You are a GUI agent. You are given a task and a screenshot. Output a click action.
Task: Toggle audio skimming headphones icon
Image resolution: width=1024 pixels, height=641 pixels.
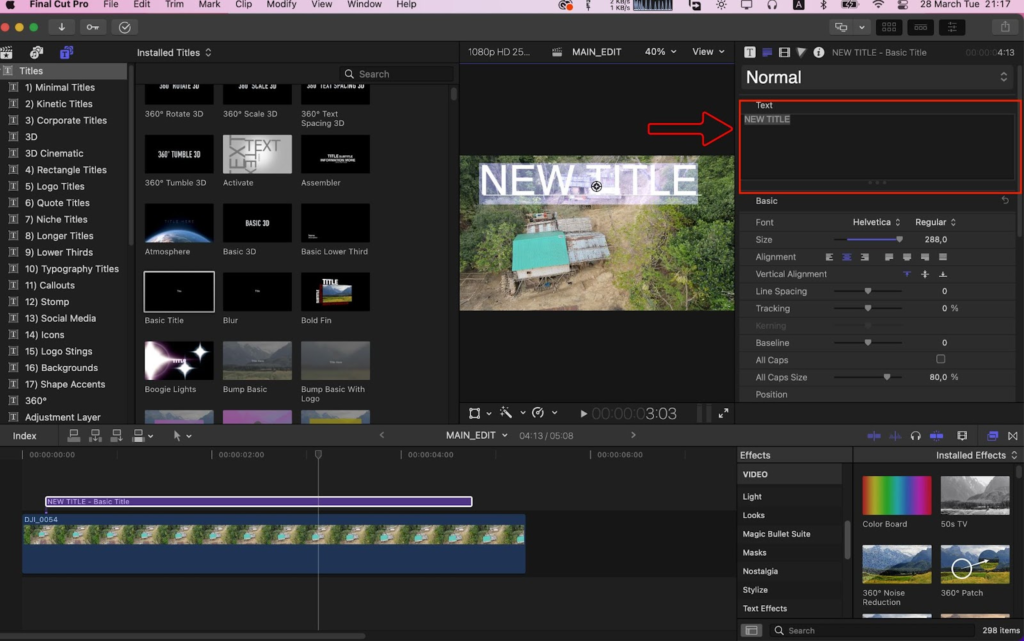916,435
